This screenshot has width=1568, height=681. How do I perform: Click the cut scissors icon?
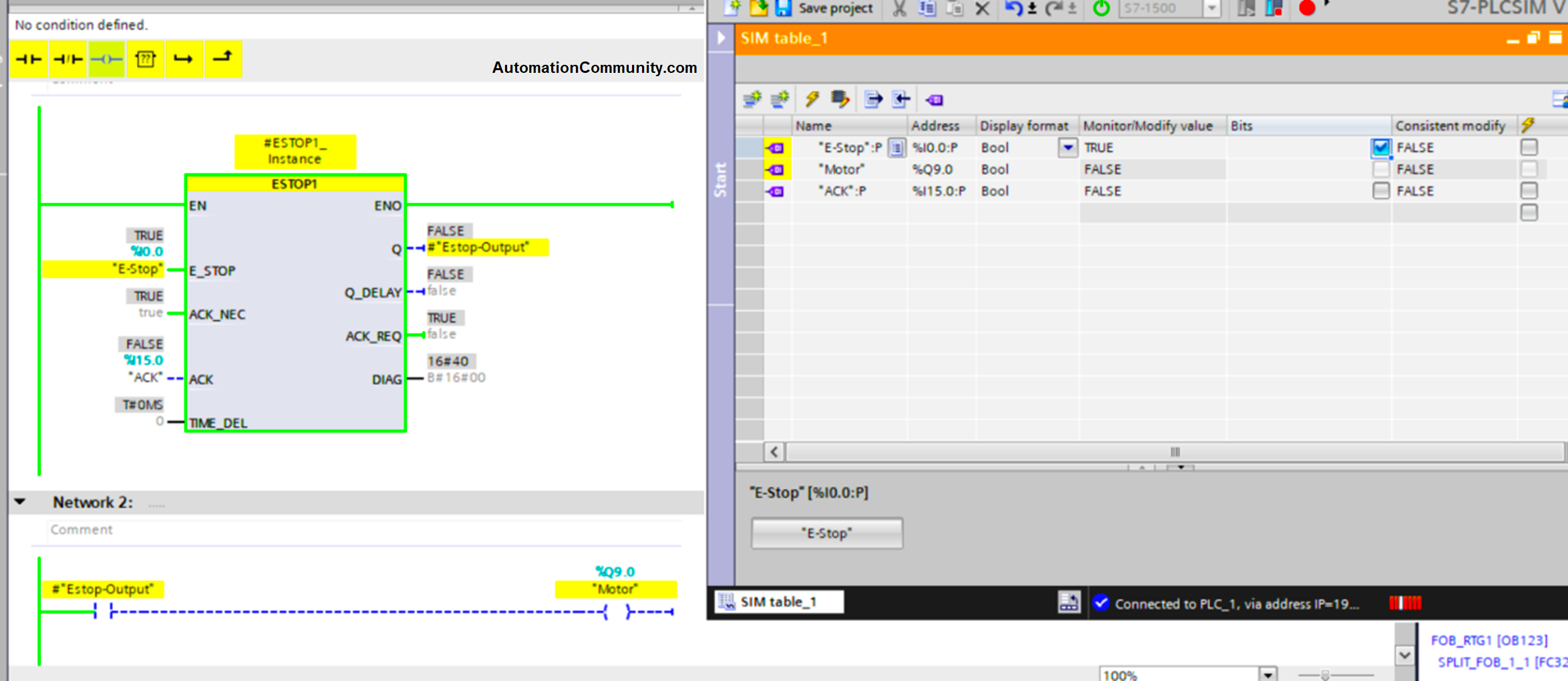[x=899, y=8]
